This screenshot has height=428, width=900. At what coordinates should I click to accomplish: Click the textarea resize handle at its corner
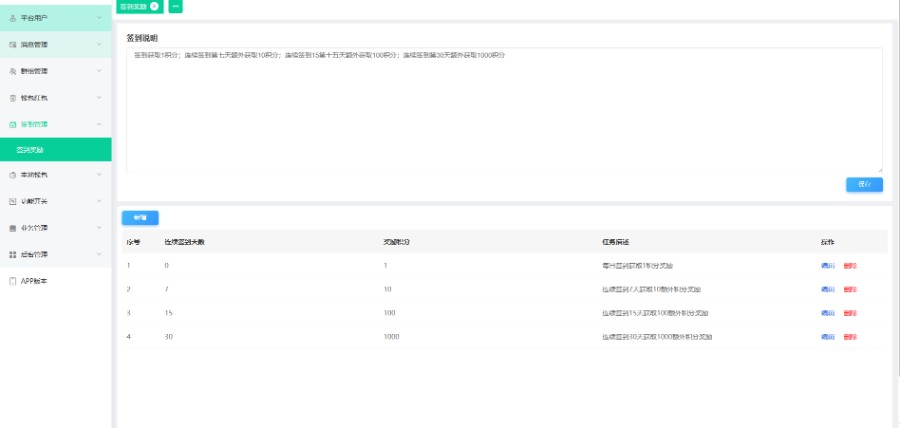(879, 169)
